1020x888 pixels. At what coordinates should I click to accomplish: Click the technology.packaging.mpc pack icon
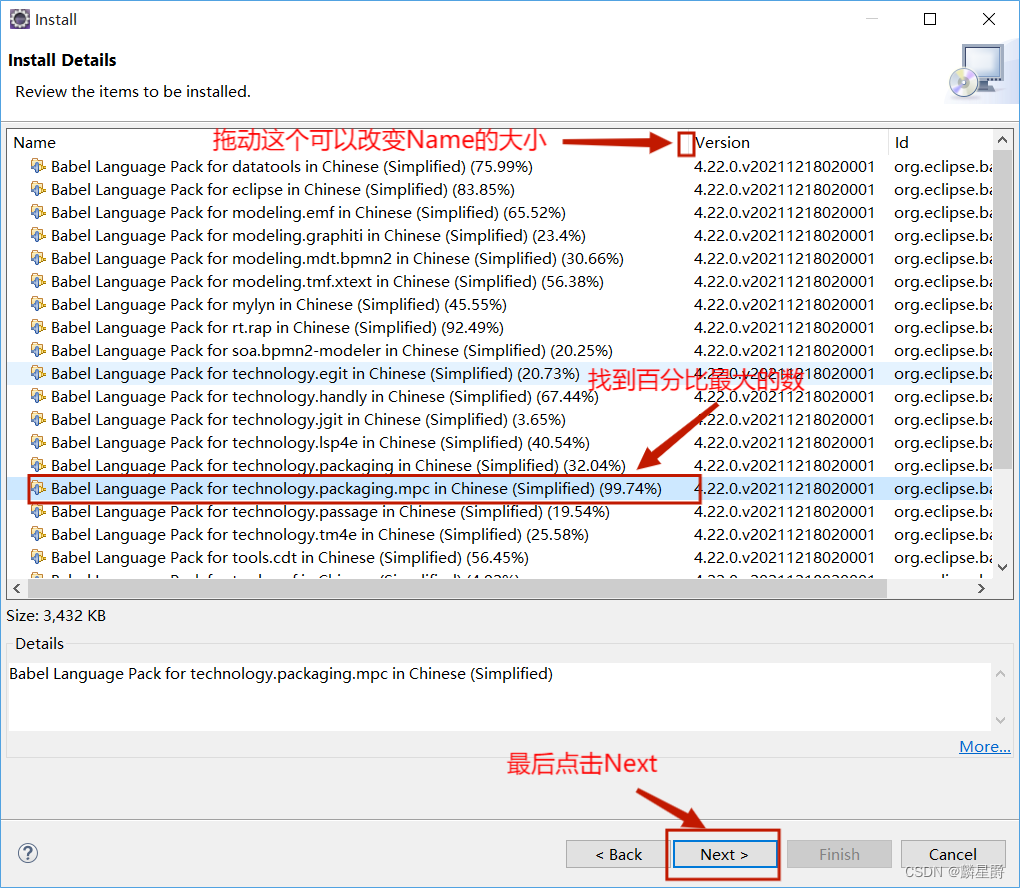click(x=38, y=488)
